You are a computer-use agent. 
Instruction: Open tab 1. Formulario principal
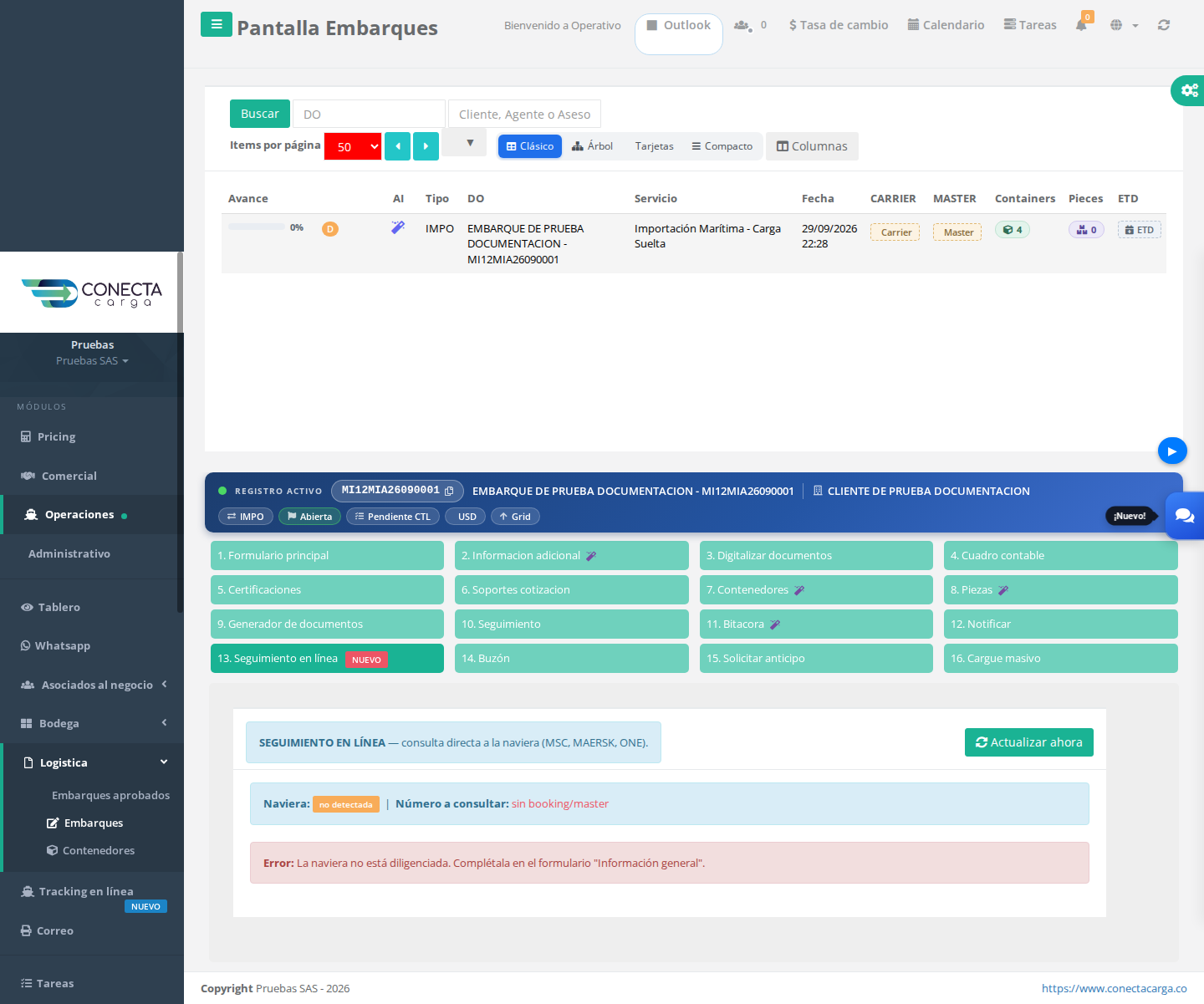327,555
